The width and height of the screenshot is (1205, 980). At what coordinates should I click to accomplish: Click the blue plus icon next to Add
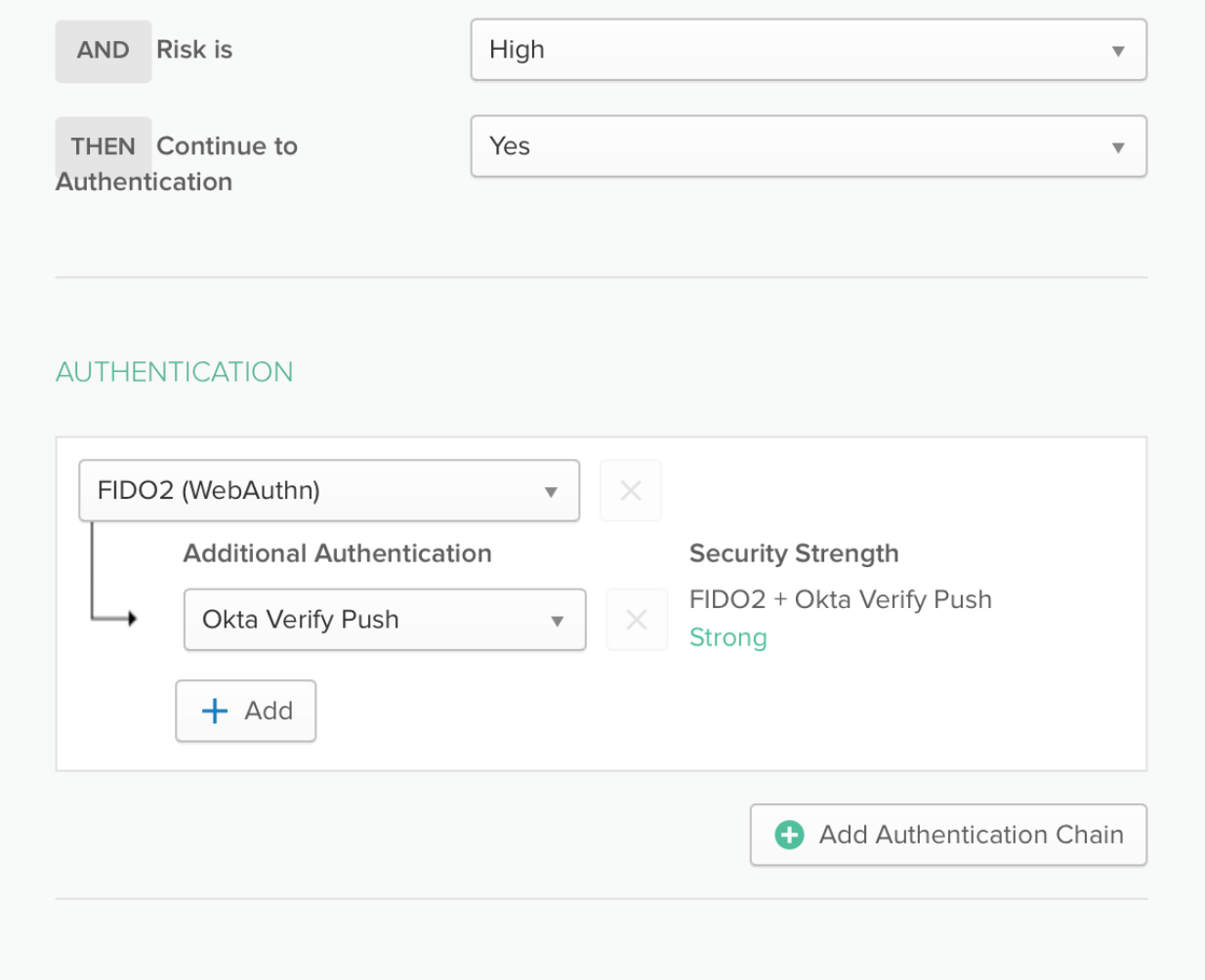(215, 711)
